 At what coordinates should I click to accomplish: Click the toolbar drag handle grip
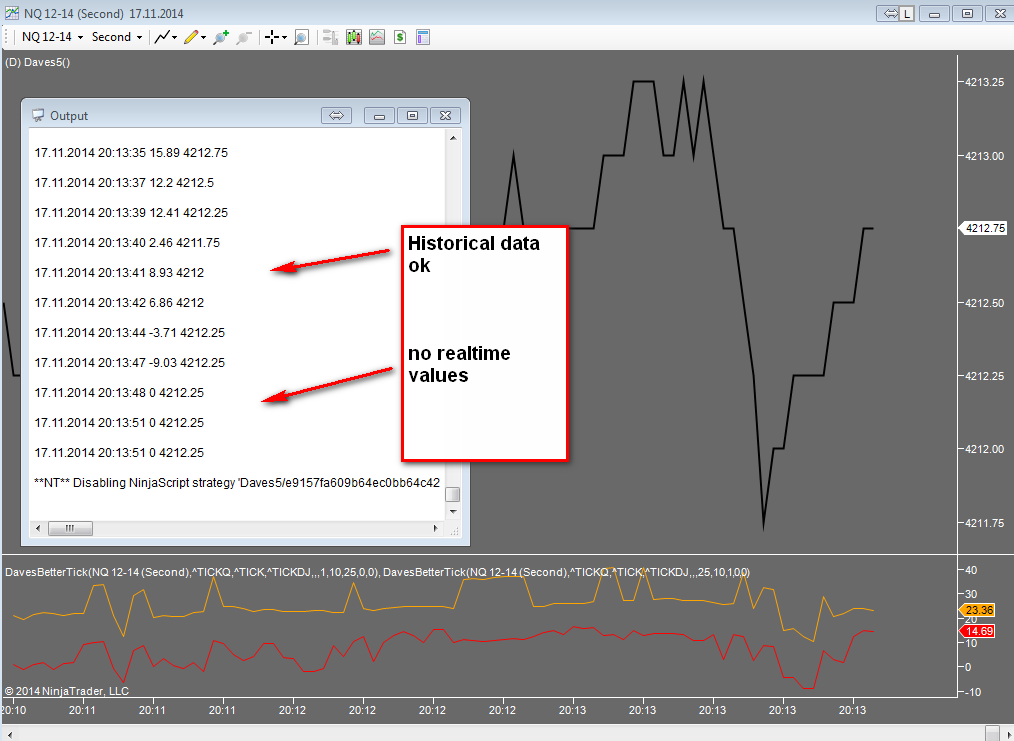pos(6,37)
